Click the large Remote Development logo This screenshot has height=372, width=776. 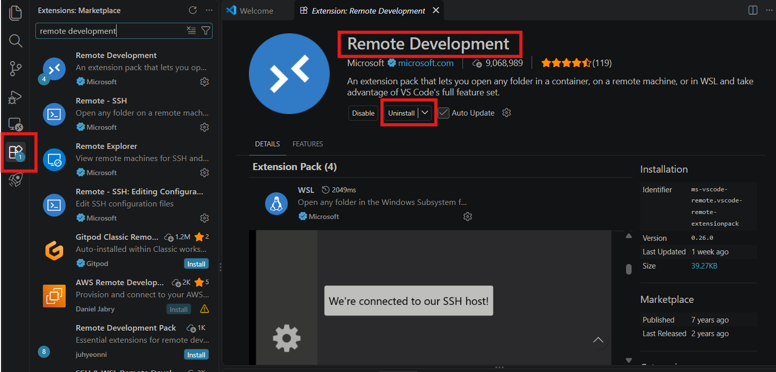[x=289, y=73]
